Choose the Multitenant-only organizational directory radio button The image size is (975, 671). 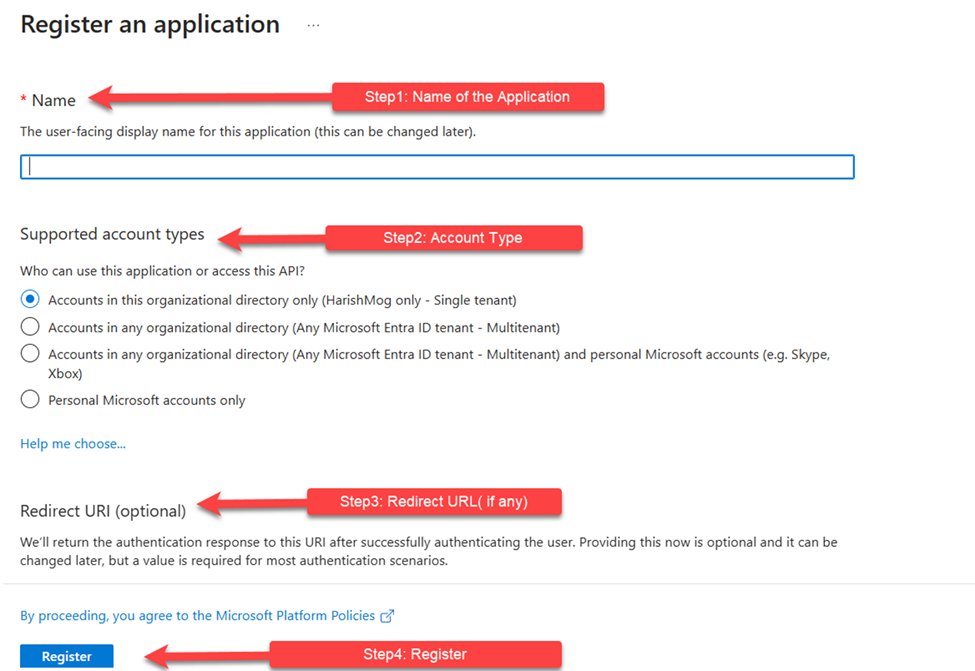click(x=30, y=327)
